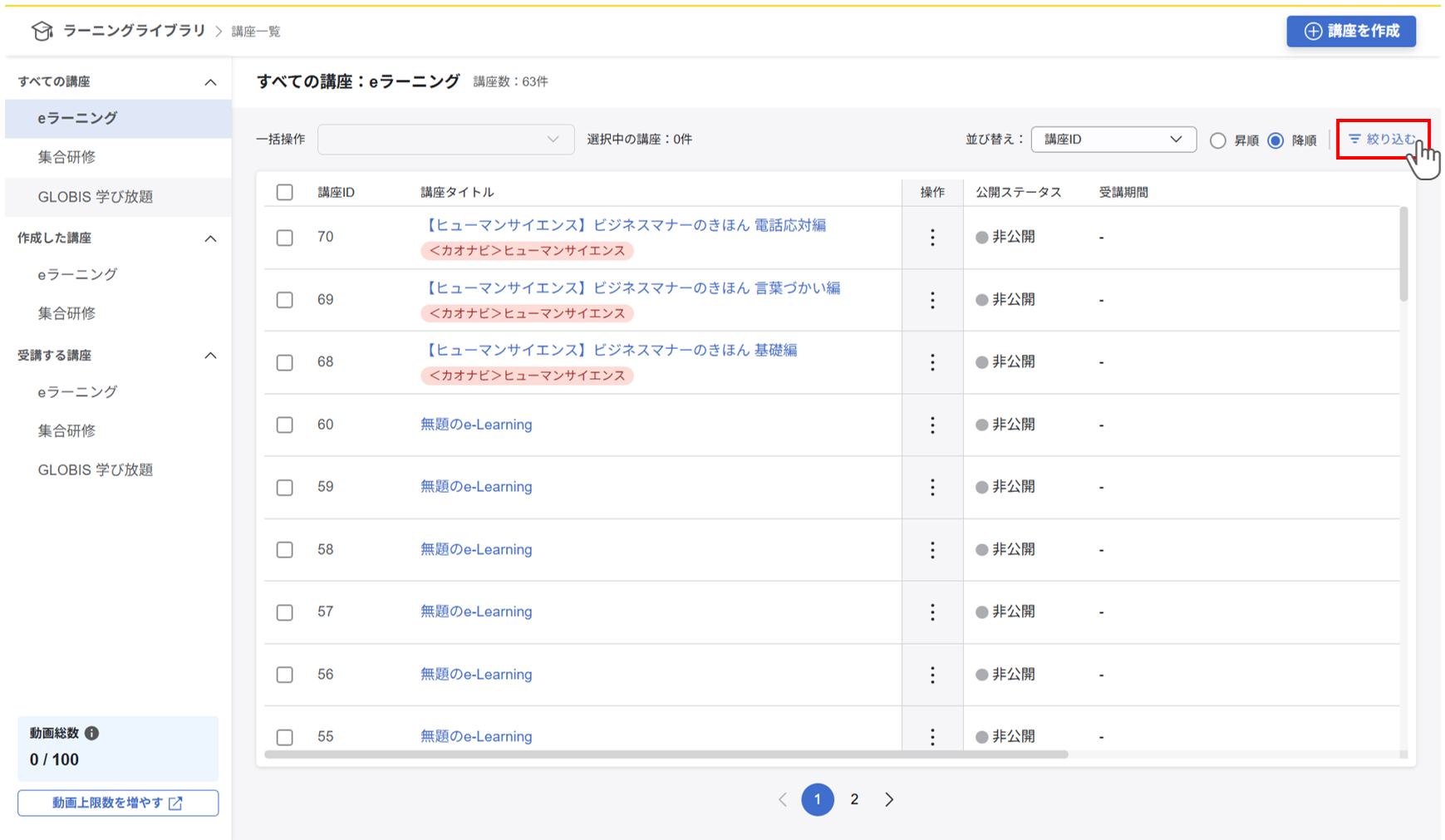The image size is (1445, 840).
Task: Tick the checkbox for course ID 69
Action: tap(285, 300)
